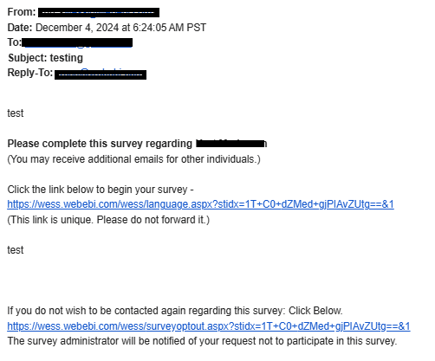
Task: Click the From header label
Action: (21, 12)
